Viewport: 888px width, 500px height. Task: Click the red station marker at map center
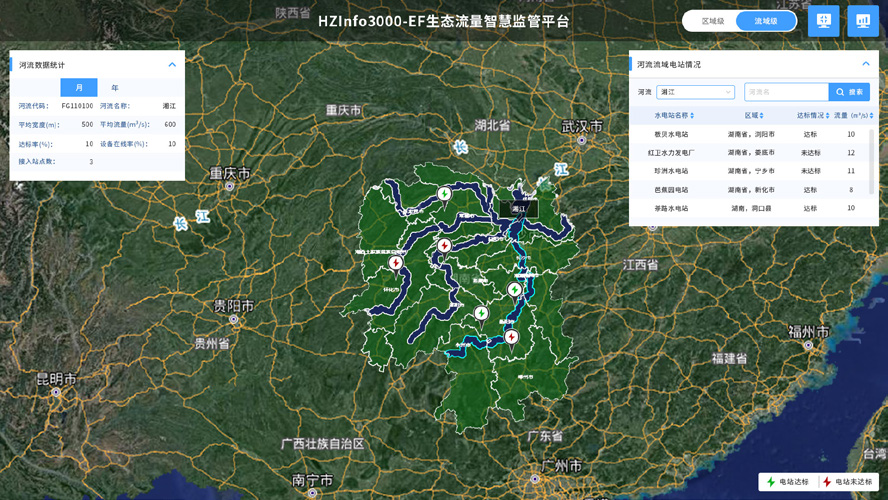[x=444, y=245]
